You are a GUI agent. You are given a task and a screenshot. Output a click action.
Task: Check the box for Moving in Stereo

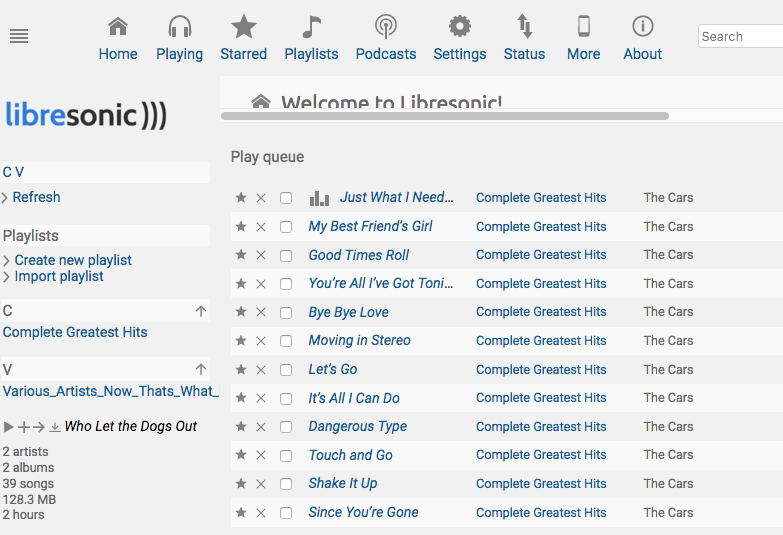click(x=286, y=341)
